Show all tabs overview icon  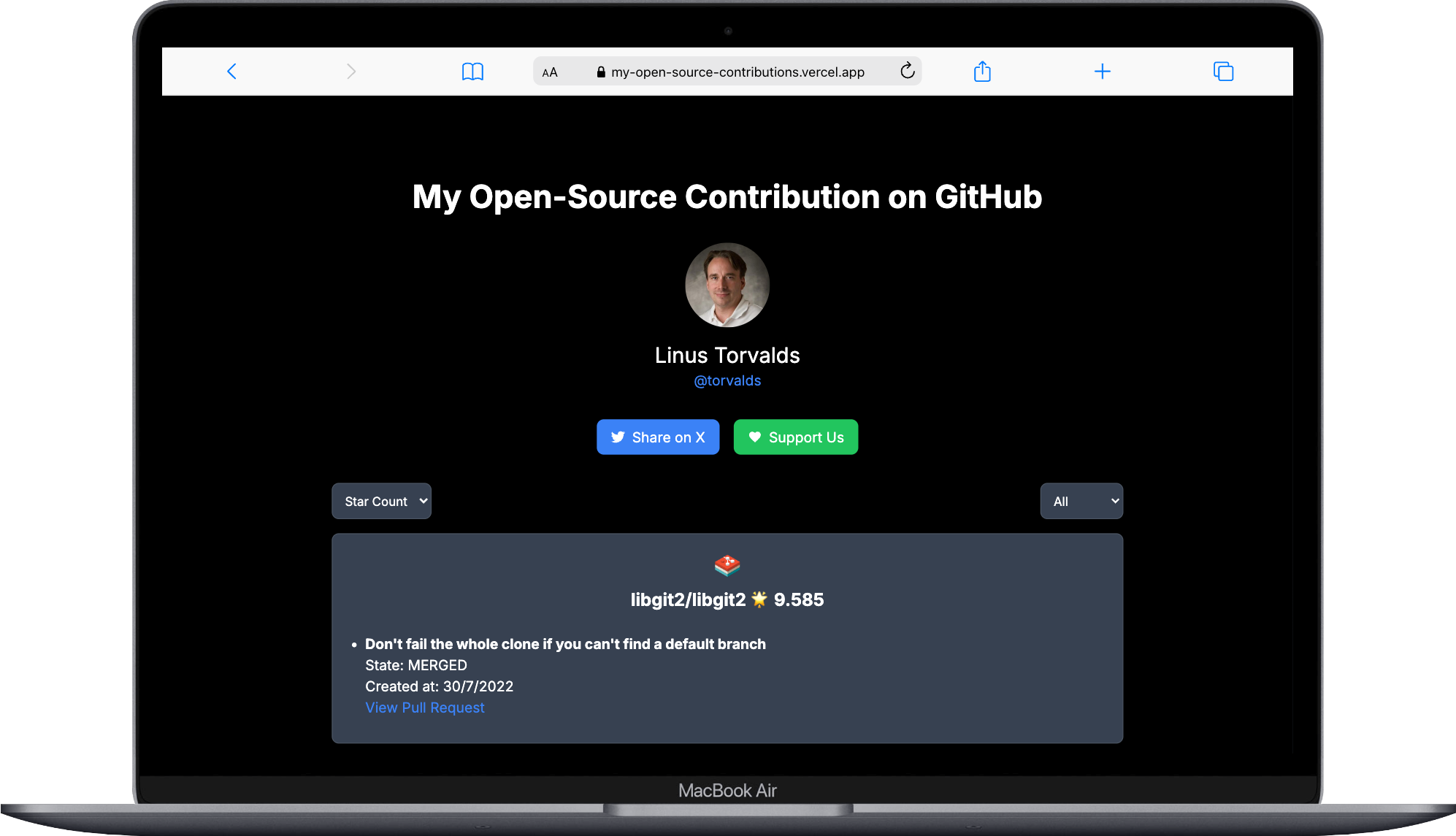tap(1223, 72)
